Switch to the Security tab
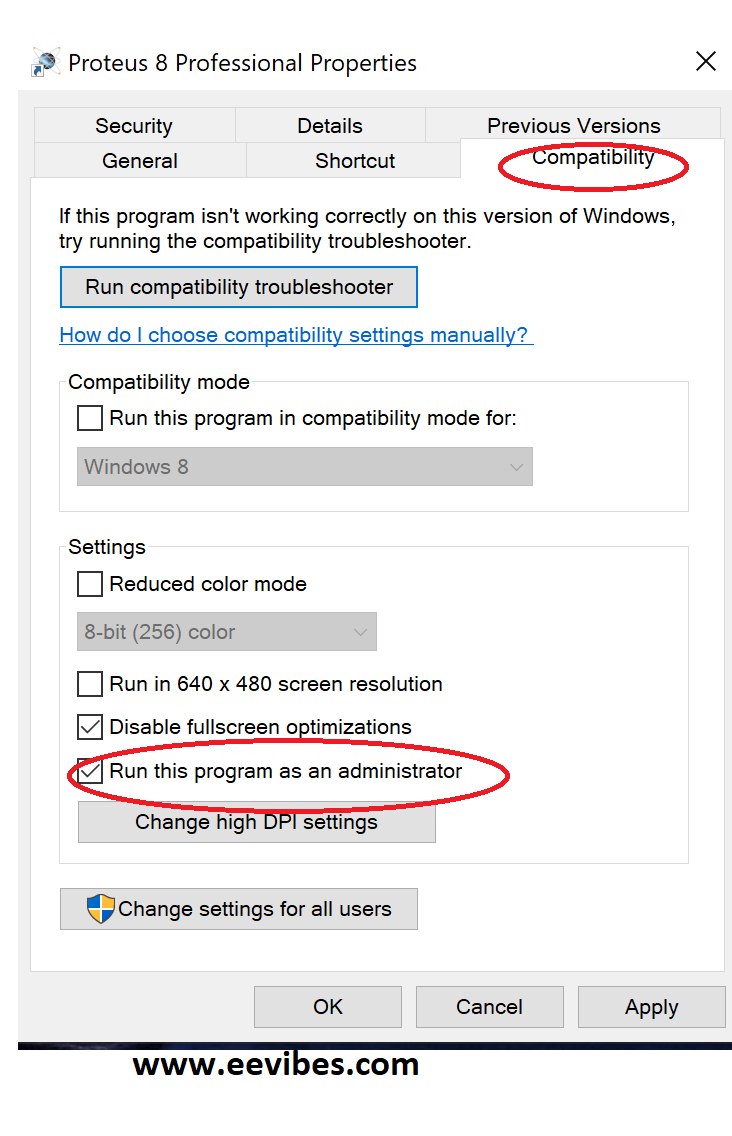Viewport: 732px width, 1136px height. tap(134, 125)
